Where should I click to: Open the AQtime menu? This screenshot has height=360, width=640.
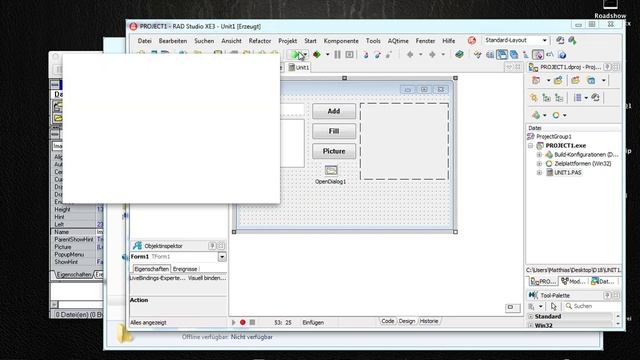coord(398,41)
